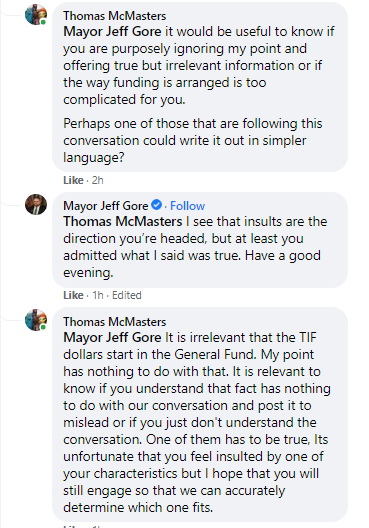Open the Thomas McMasters author name on the last comment
The height and width of the screenshot is (528, 369).
point(114,322)
